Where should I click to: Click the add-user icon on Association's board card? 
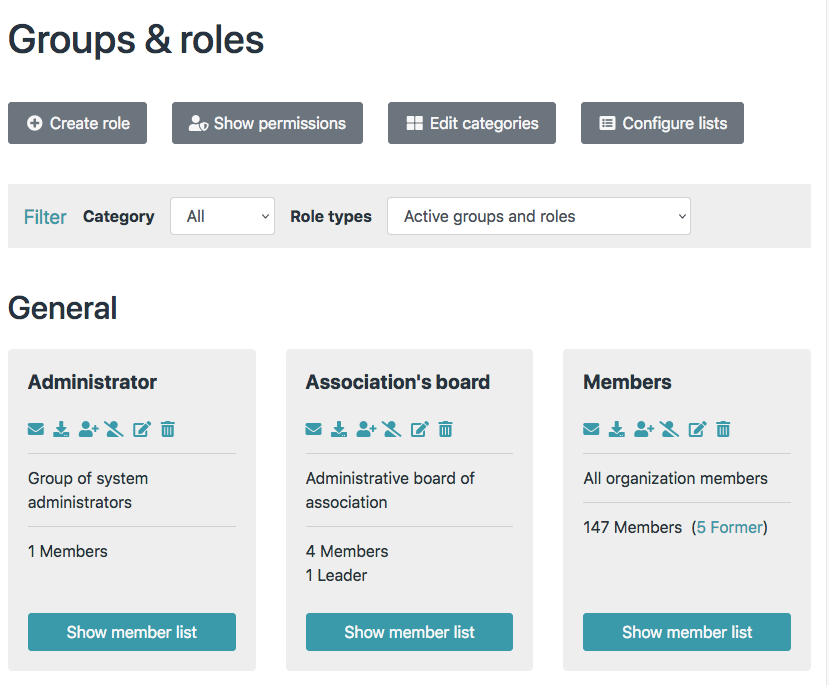point(367,429)
